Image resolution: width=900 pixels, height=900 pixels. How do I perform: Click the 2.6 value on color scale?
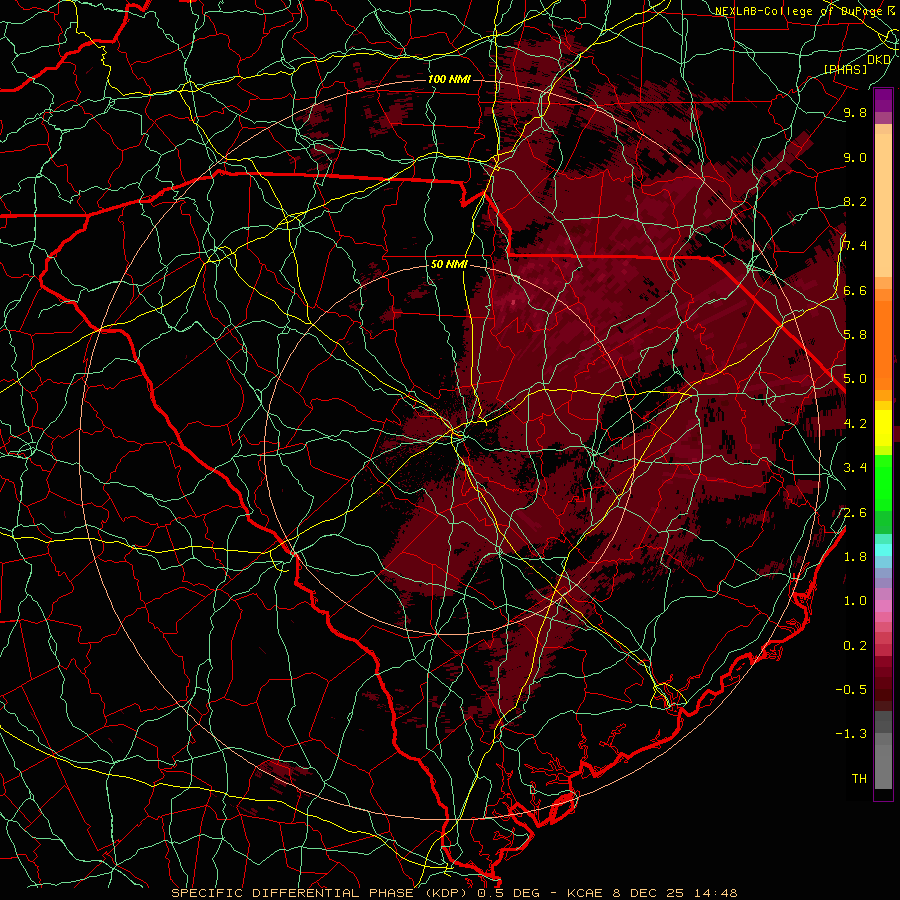click(855, 513)
